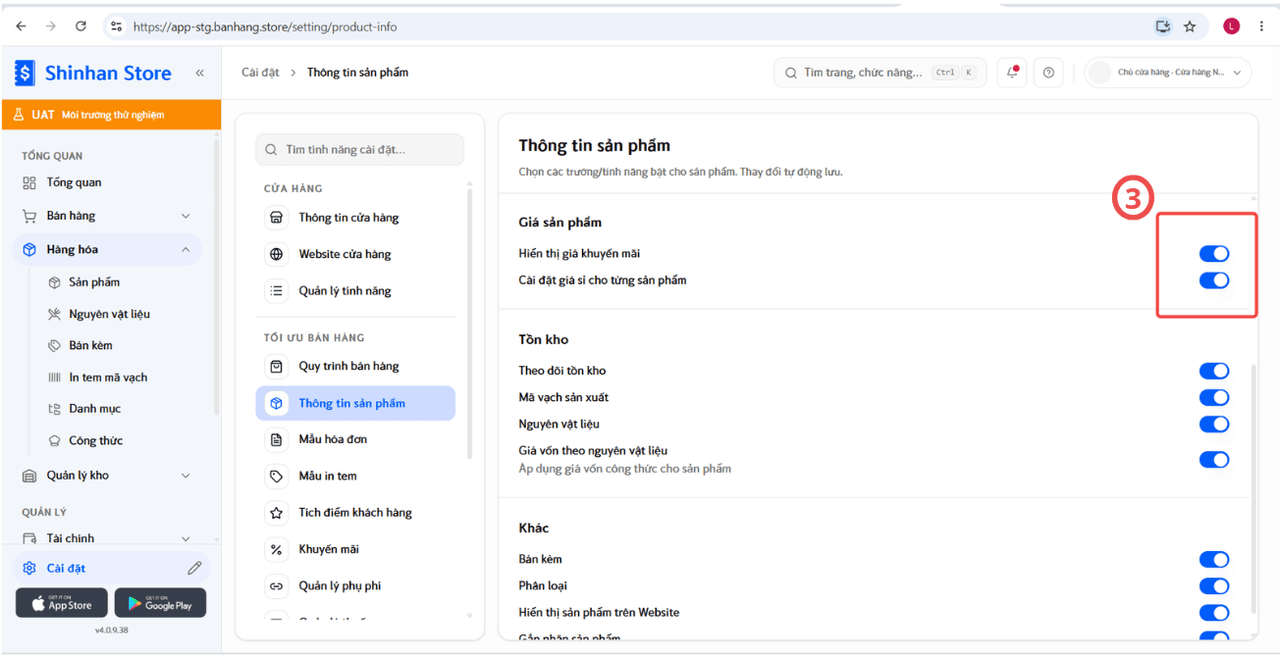
Task: Toggle Mã vạch sản xuất switch
Action: [1214, 397]
